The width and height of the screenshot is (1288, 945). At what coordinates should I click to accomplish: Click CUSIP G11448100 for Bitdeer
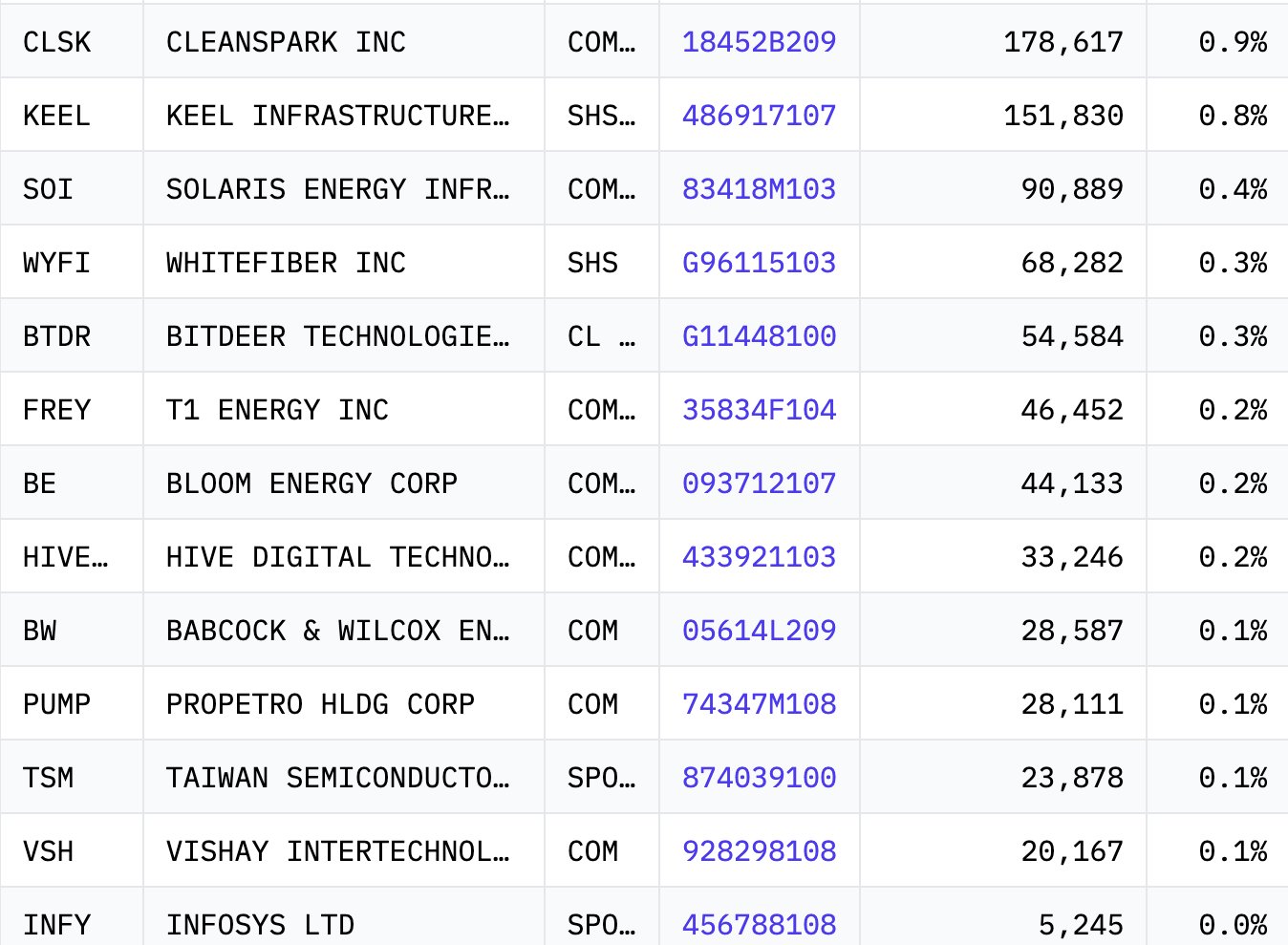759,336
